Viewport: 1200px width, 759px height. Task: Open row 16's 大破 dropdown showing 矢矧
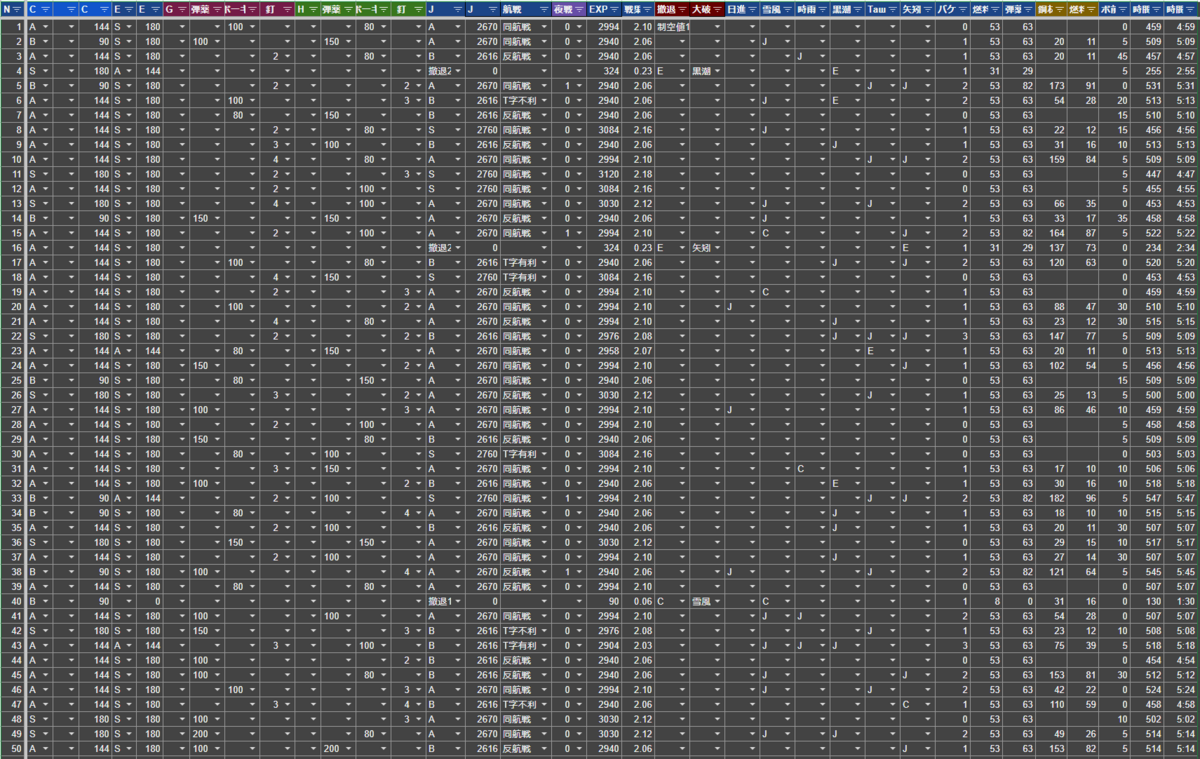717,247
